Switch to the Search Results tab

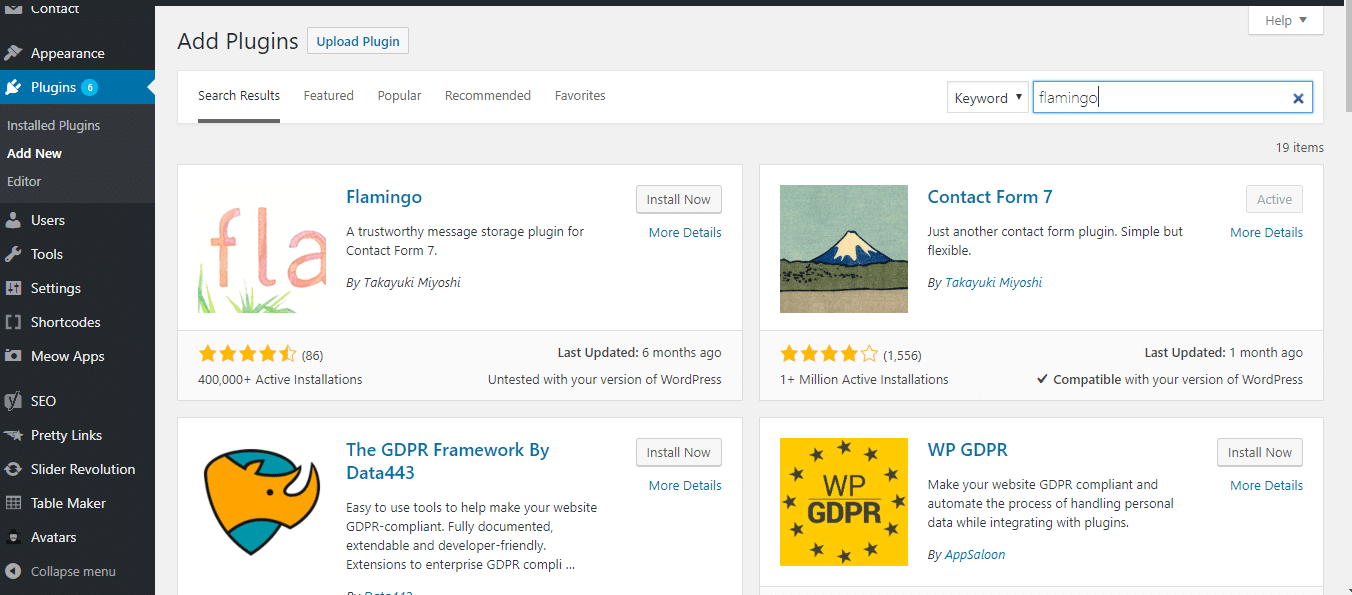coord(239,96)
